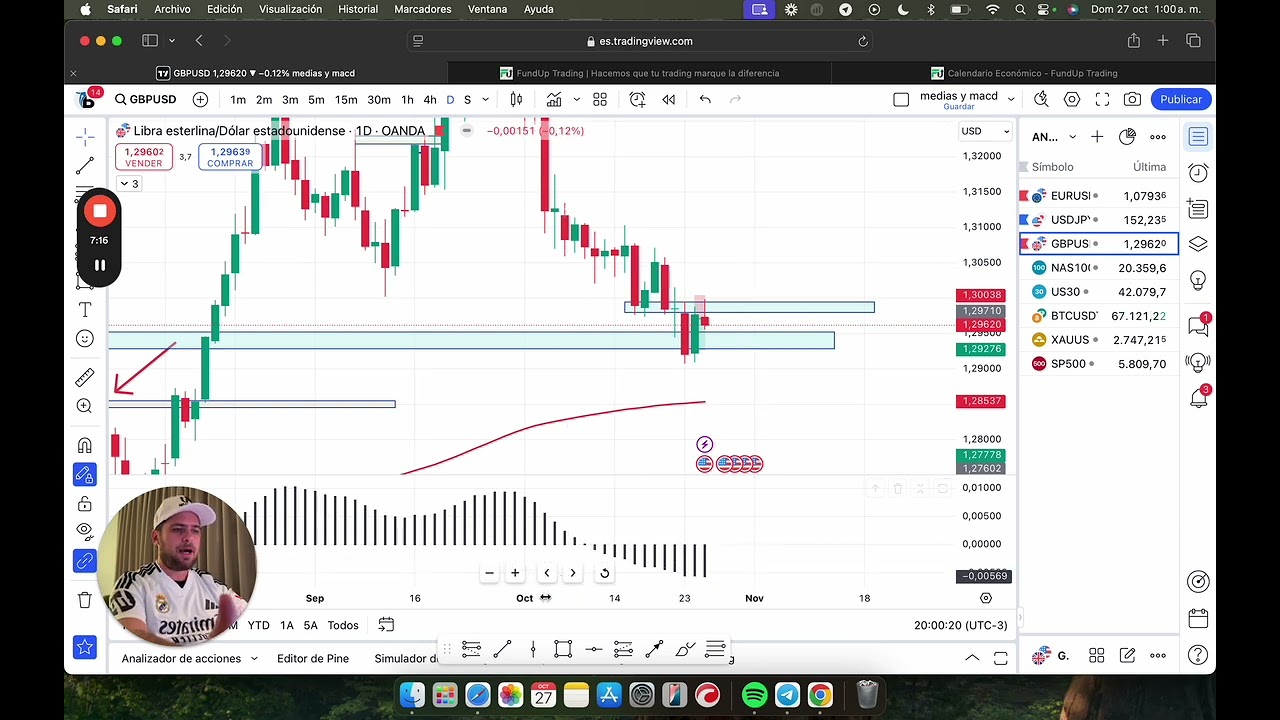Image resolution: width=1280 pixels, height=720 pixels.
Task: Remove drawings with trash icon
Action: tap(85, 600)
